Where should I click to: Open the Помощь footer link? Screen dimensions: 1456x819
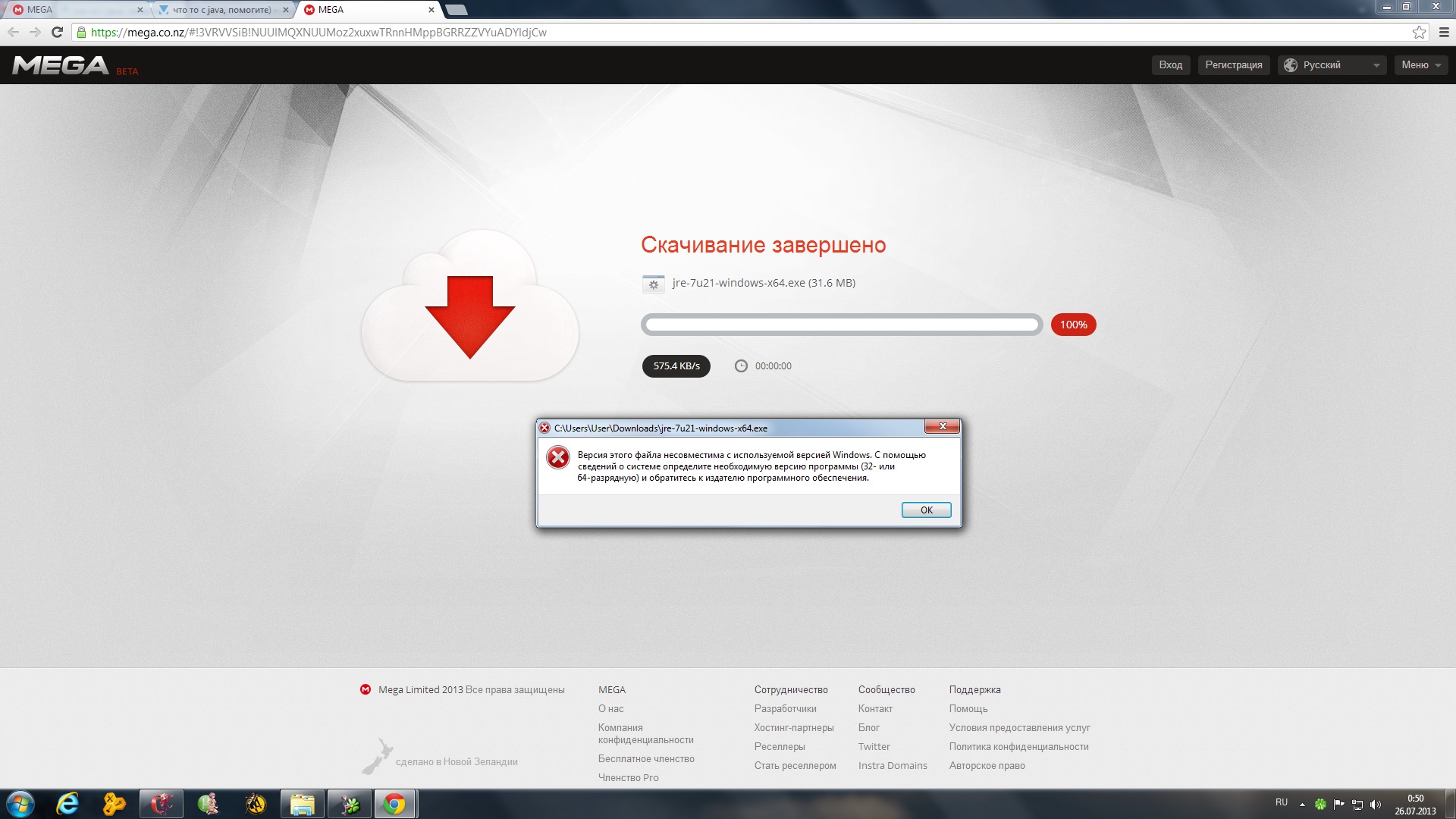click(x=968, y=708)
